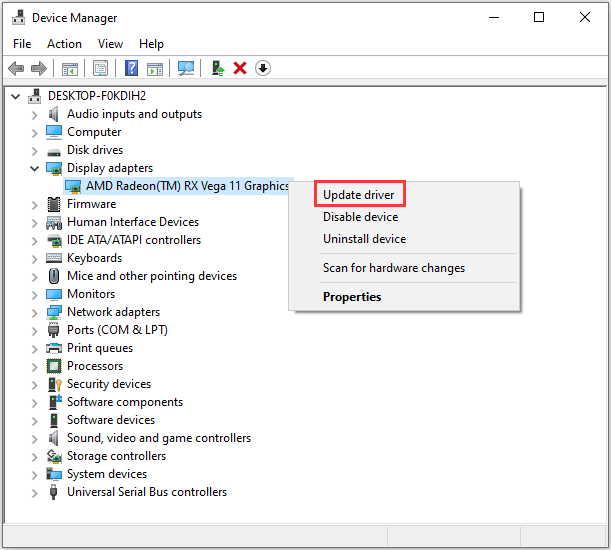The image size is (611, 550).
Task: Click the Firmware chip icon
Action: click(54, 204)
